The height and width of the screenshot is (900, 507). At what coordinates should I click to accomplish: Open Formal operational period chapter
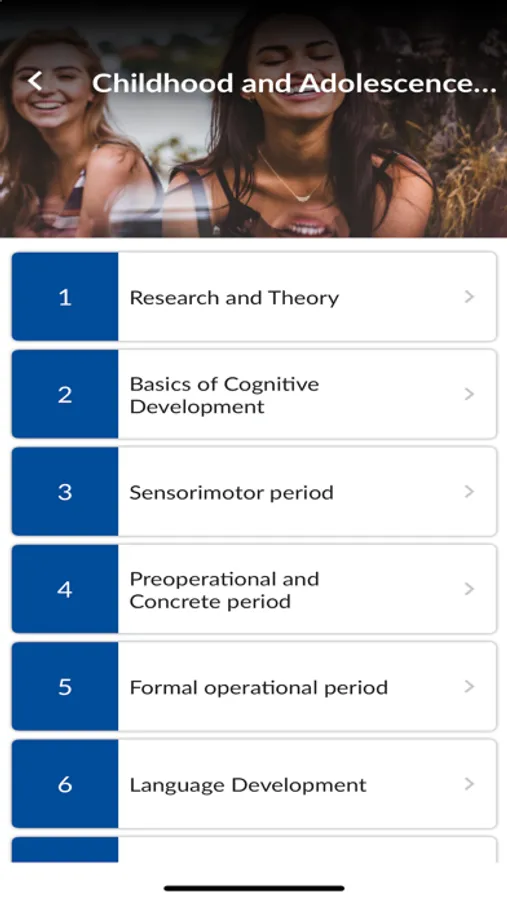254,687
